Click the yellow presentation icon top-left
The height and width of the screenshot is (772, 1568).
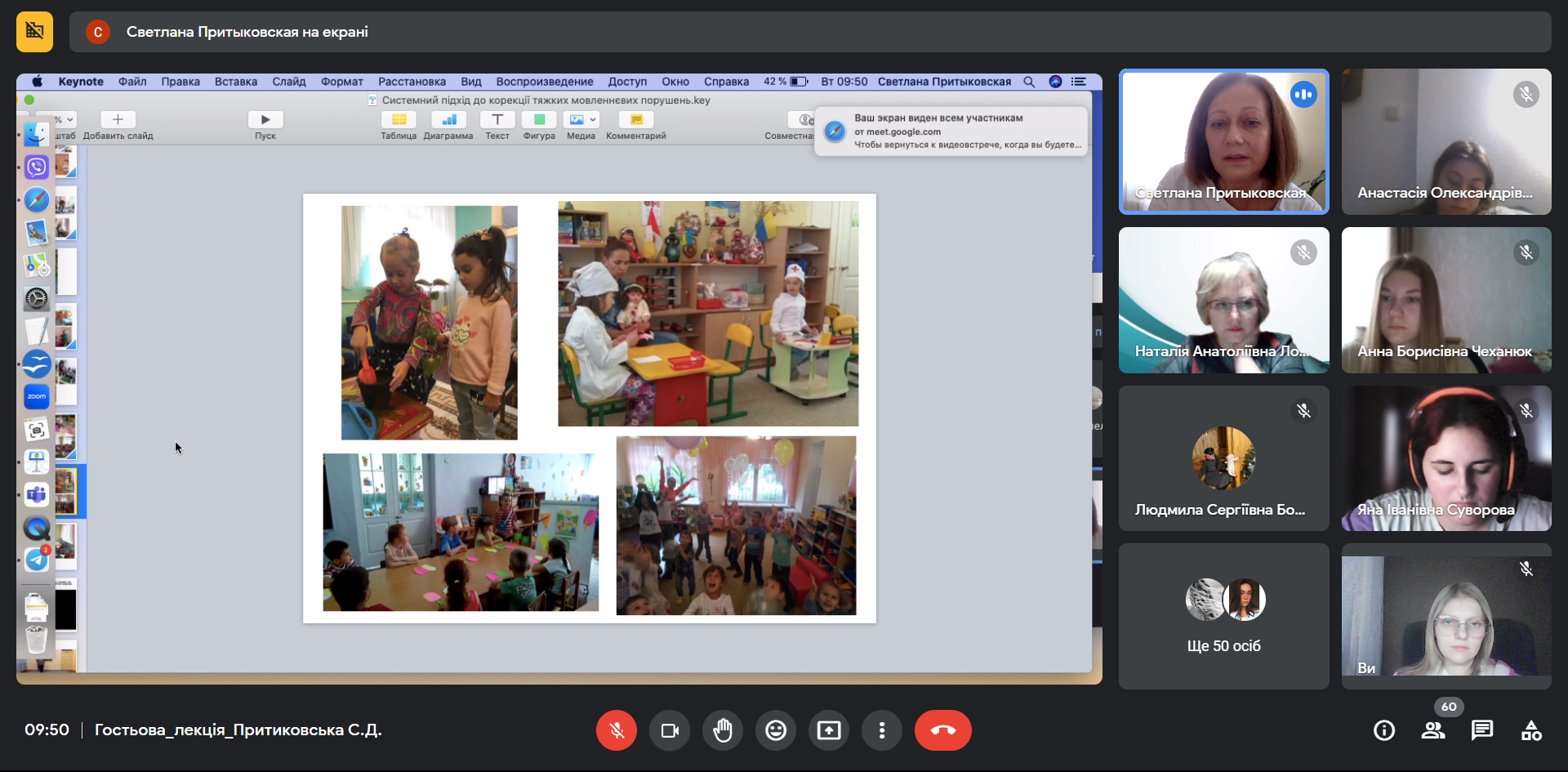(x=34, y=32)
